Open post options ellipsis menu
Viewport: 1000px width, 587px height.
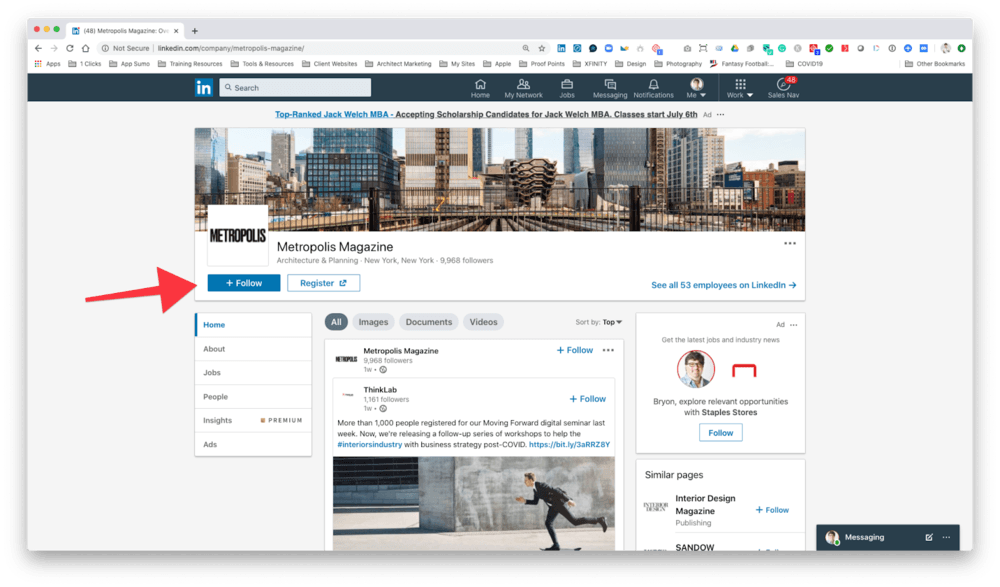[x=608, y=350]
